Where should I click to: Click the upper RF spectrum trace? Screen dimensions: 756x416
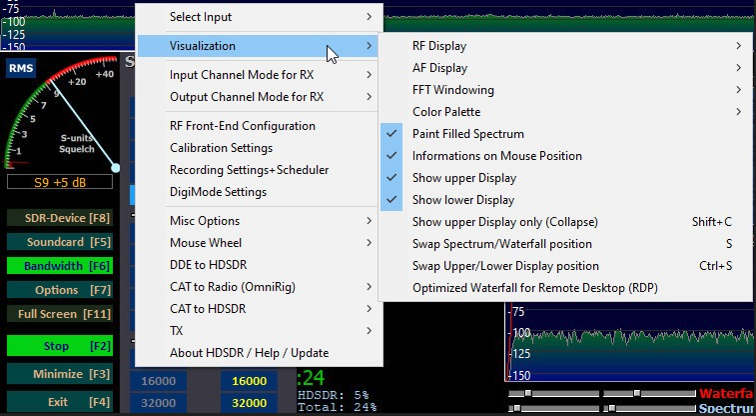coord(569,18)
